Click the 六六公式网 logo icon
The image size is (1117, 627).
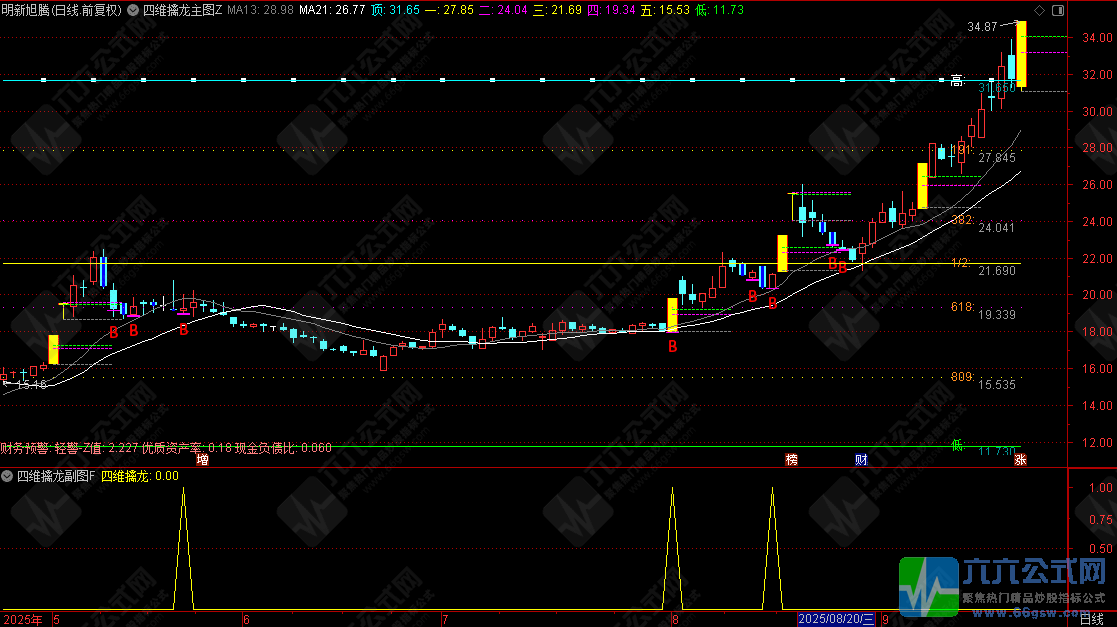pyautogui.click(x=931, y=585)
